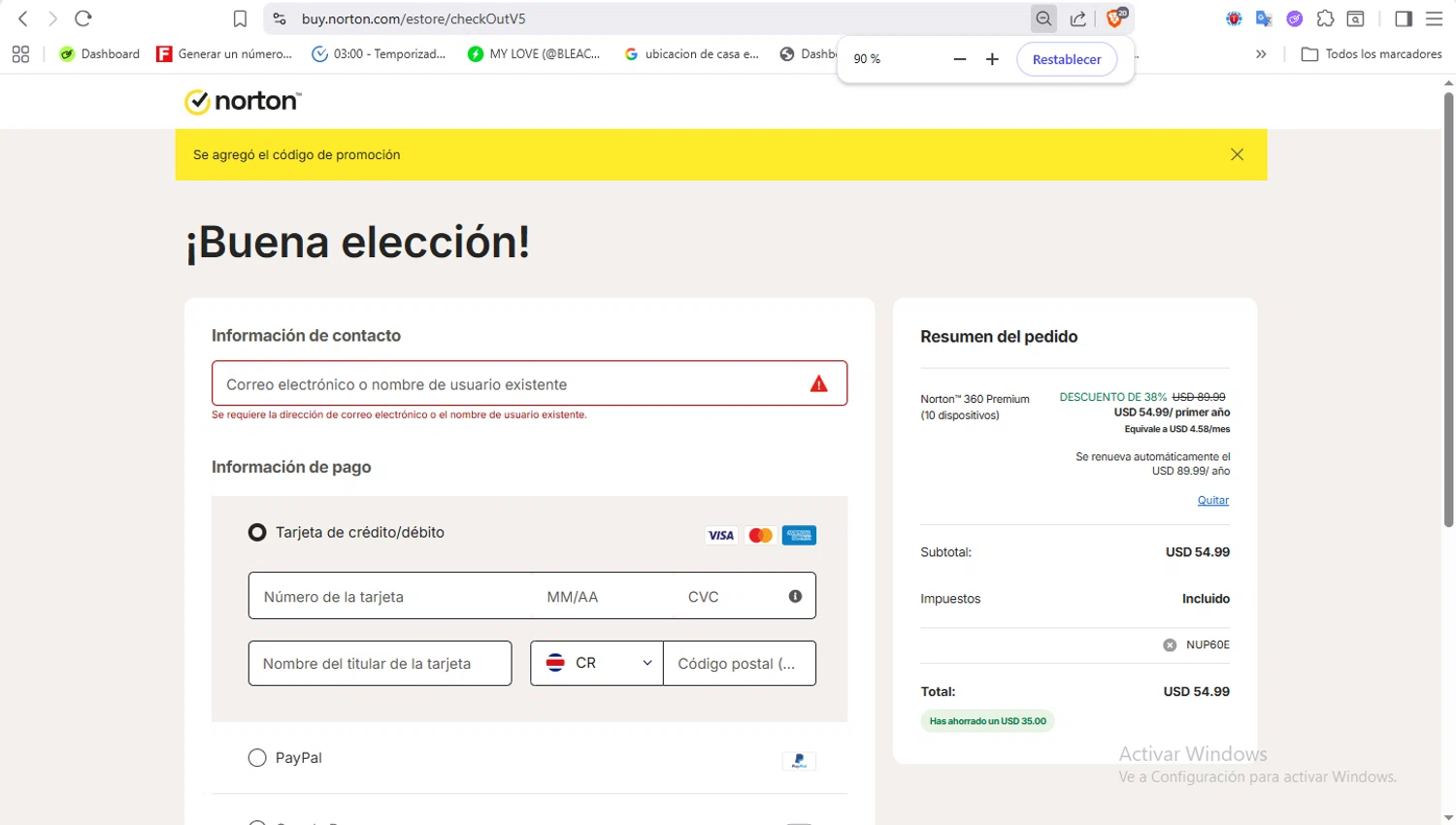Click the CVC field
This screenshot has width=1456, height=825.
pyautogui.click(x=728, y=596)
